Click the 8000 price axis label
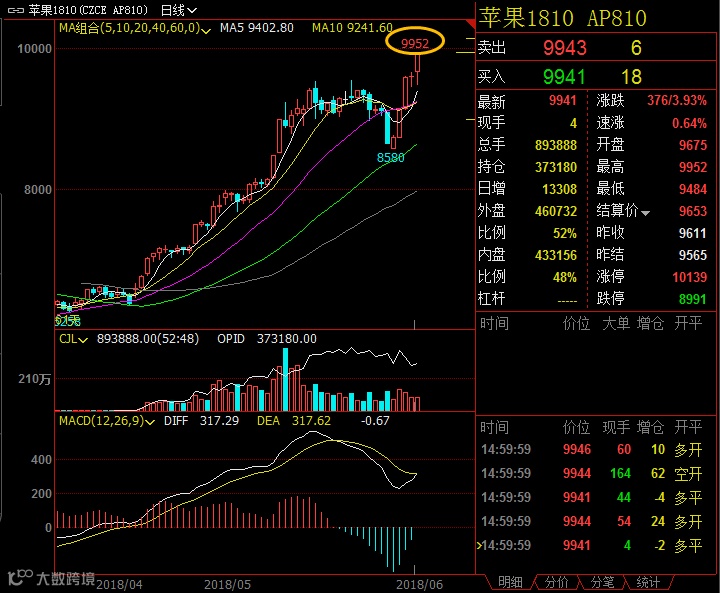 38,190
